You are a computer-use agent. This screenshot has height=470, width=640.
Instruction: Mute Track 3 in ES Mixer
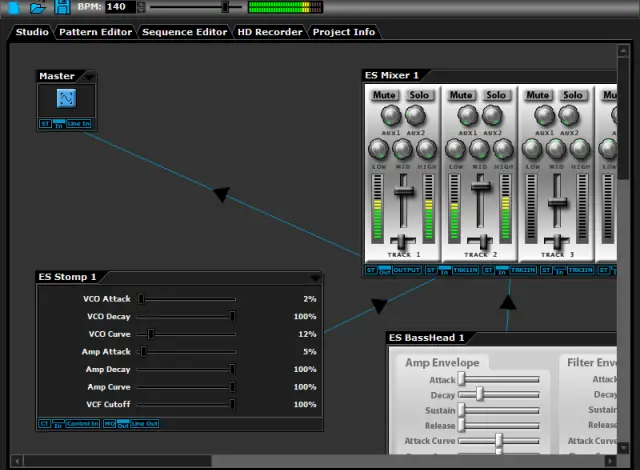pos(537,95)
